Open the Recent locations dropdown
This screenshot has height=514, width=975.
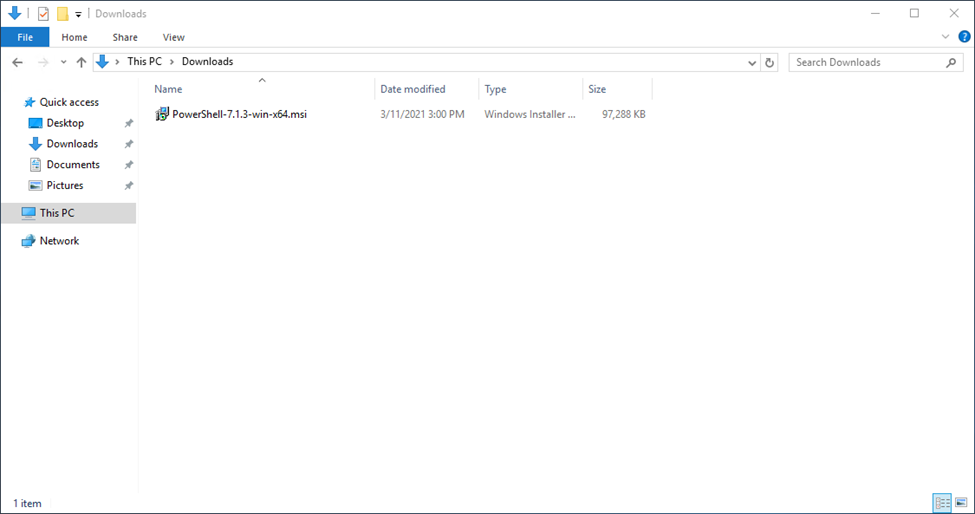click(x=63, y=62)
